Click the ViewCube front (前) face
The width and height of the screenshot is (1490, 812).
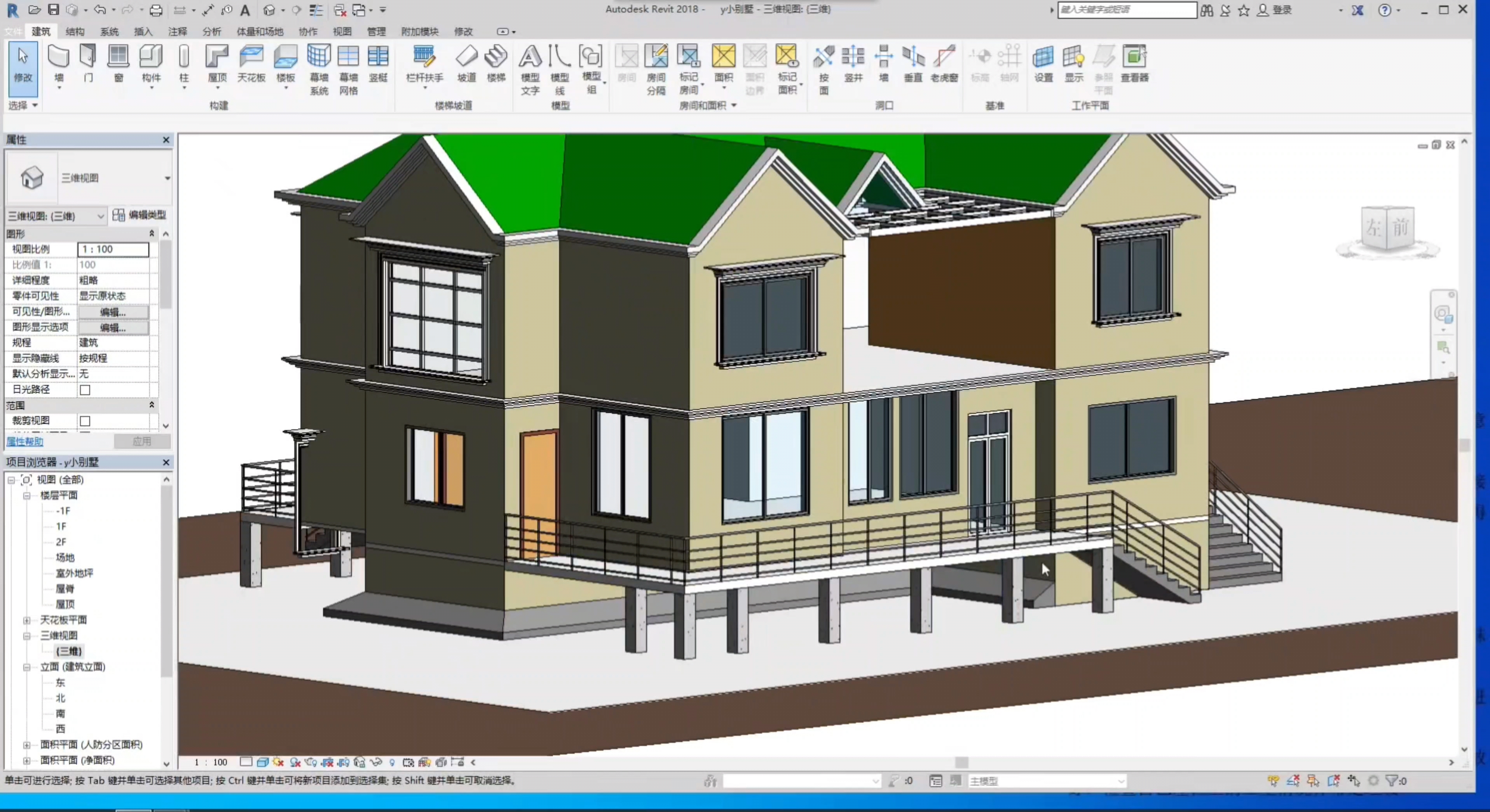pos(1400,228)
